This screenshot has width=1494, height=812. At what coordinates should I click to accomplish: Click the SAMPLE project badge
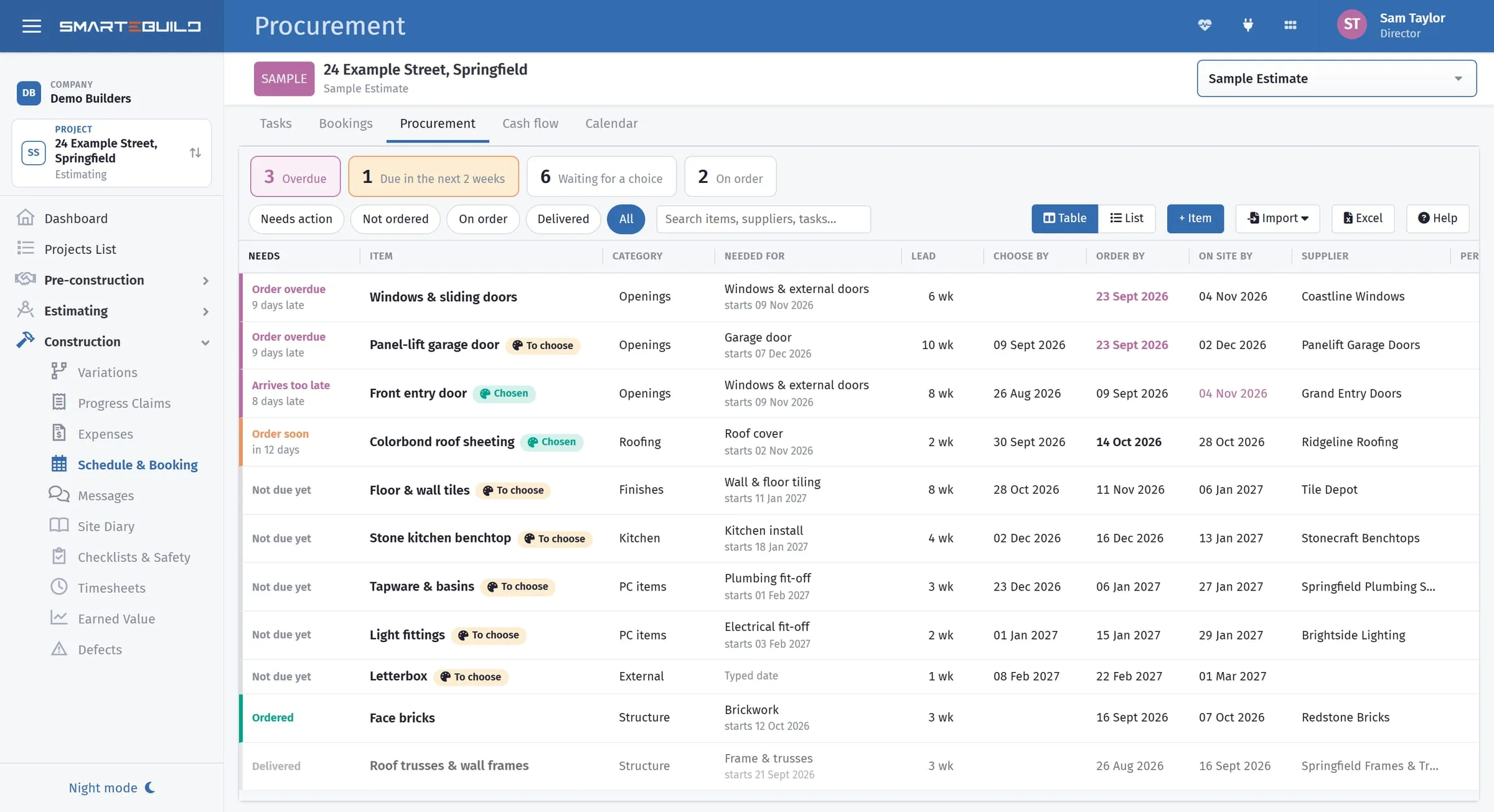coord(284,78)
